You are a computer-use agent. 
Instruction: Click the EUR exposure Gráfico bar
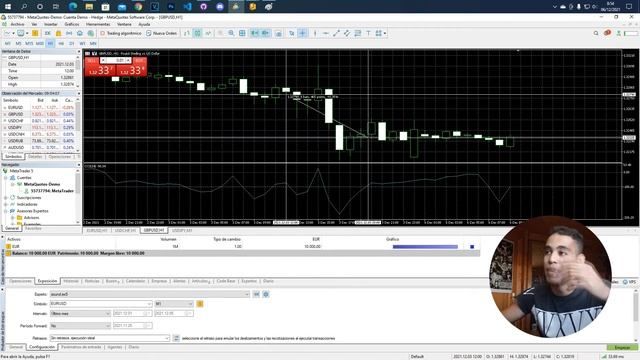pos(425,247)
